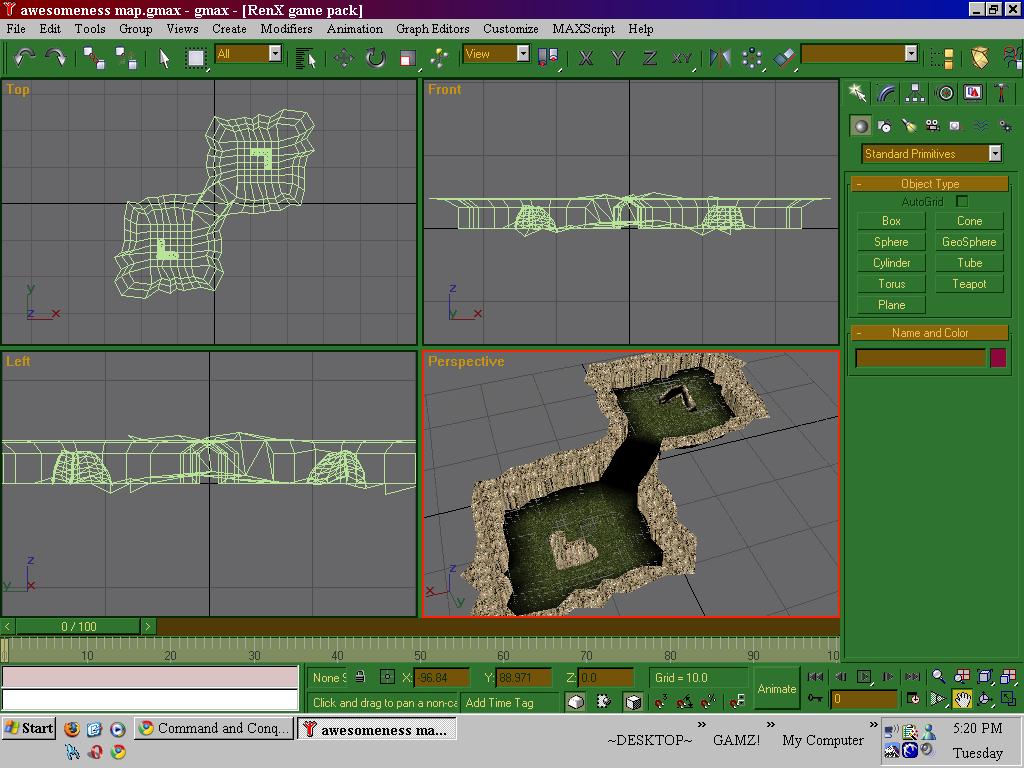1024x768 pixels.
Task: Choose the Cameras category icon
Action: tap(932, 126)
